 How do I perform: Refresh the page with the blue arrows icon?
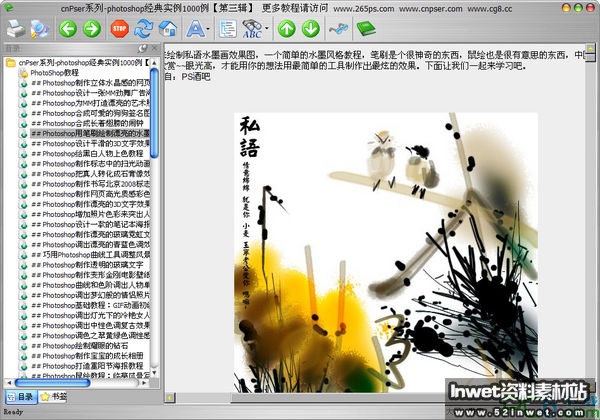(144, 29)
